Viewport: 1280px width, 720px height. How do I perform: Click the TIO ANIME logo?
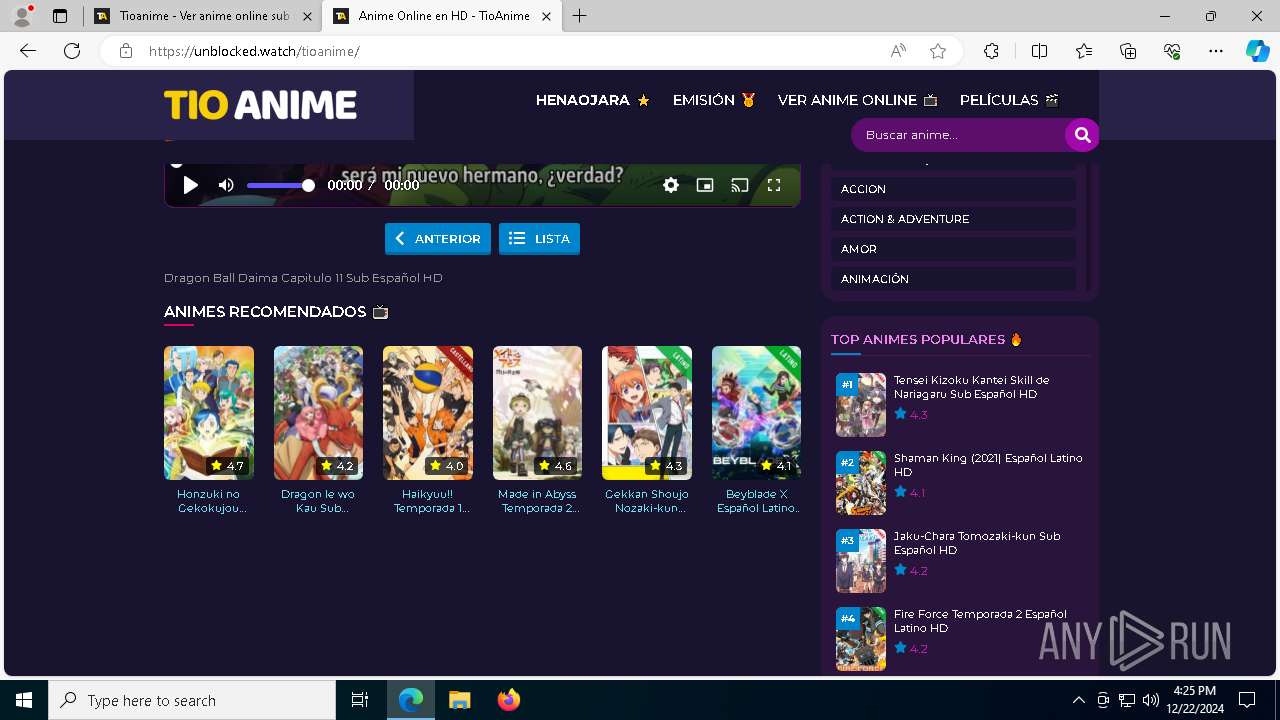point(261,105)
